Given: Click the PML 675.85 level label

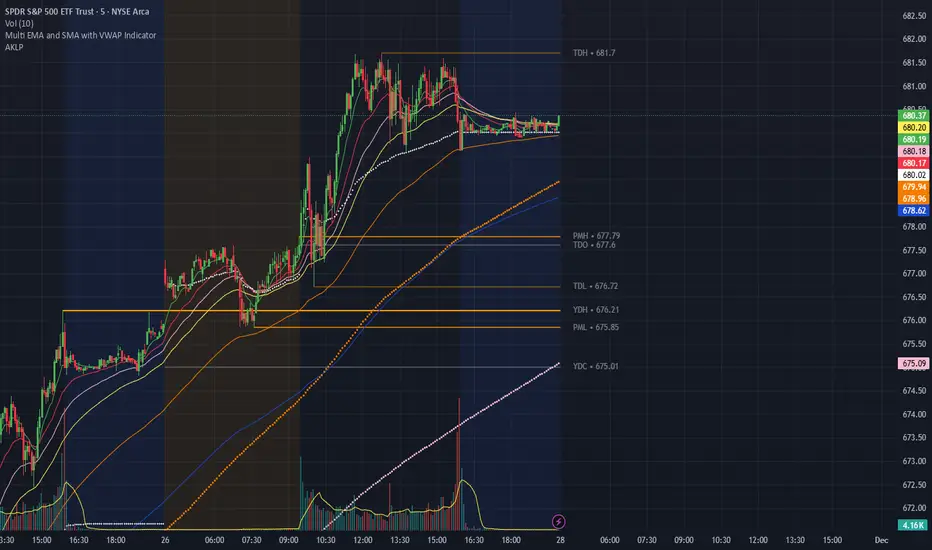Looking at the screenshot, I should pos(596,327).
